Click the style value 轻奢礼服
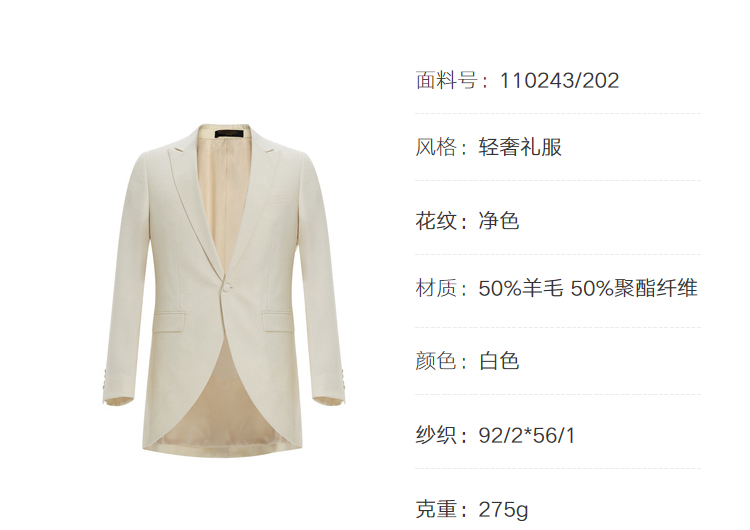This screenshot has height=530, width=750. pyautogui.click(x=520, y=147)
